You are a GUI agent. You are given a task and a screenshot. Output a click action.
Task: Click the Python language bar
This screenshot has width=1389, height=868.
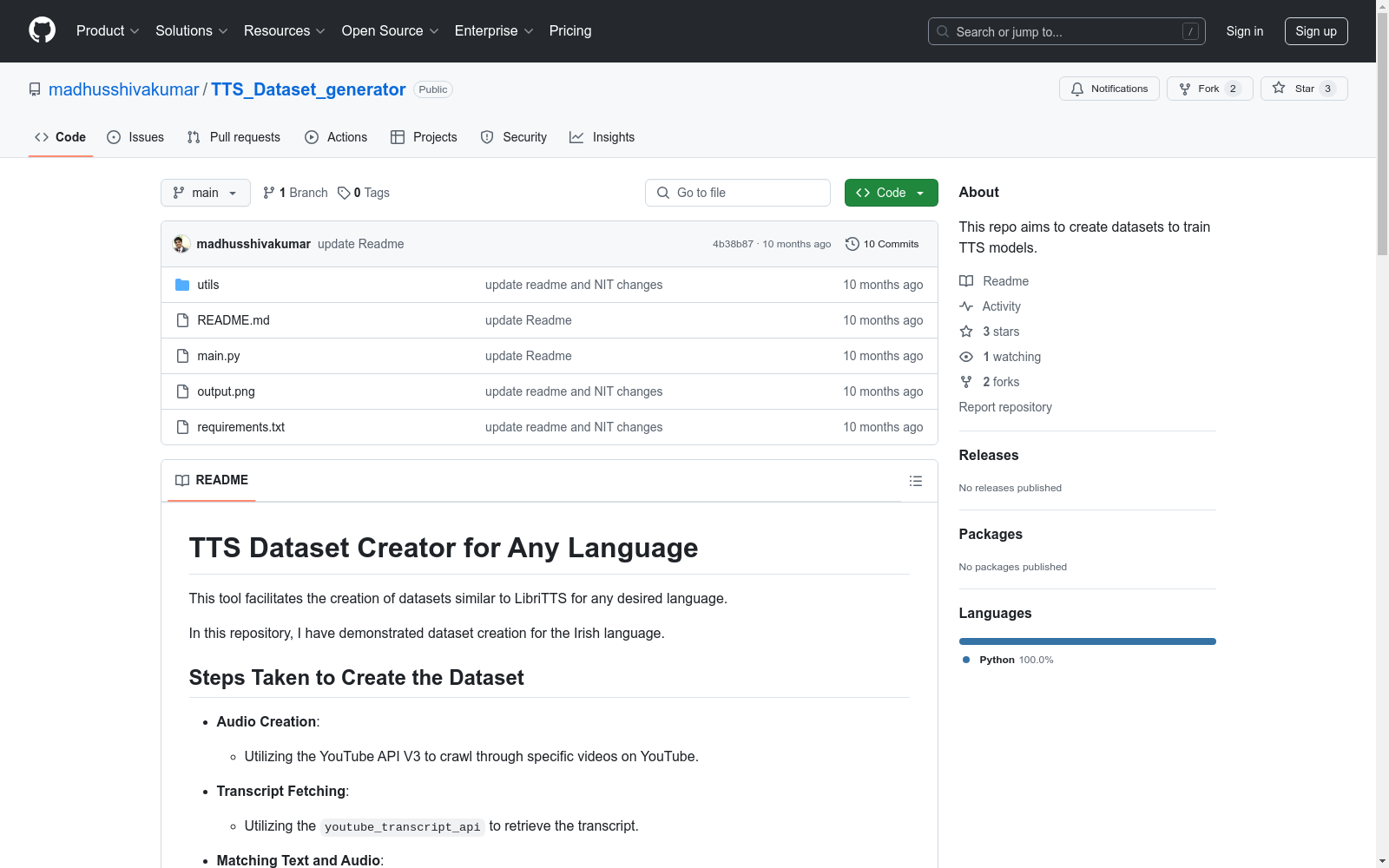[x=1088, y=641]
